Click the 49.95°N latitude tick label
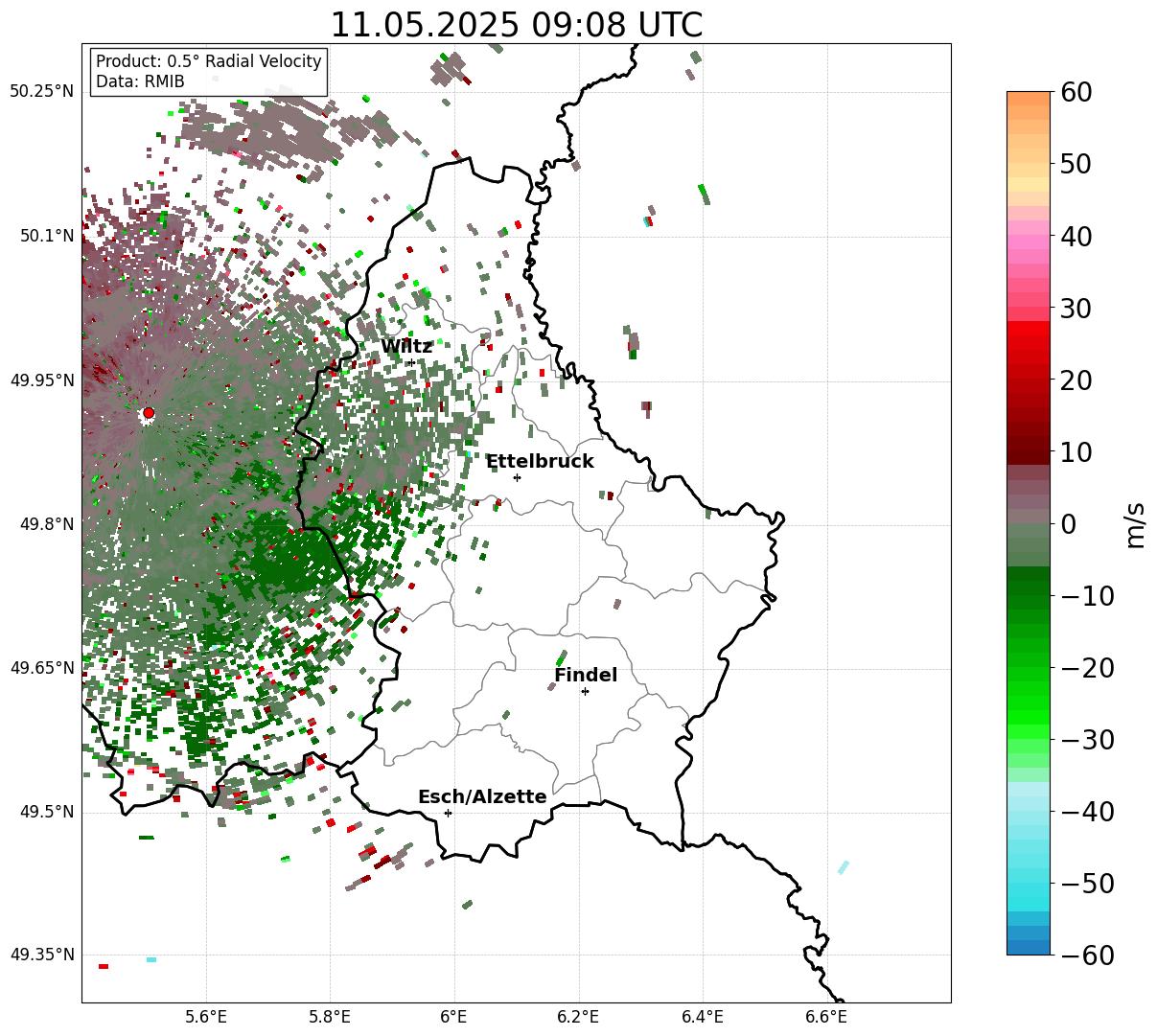This screenshot has width=1157, height=1036. (41, 380)
